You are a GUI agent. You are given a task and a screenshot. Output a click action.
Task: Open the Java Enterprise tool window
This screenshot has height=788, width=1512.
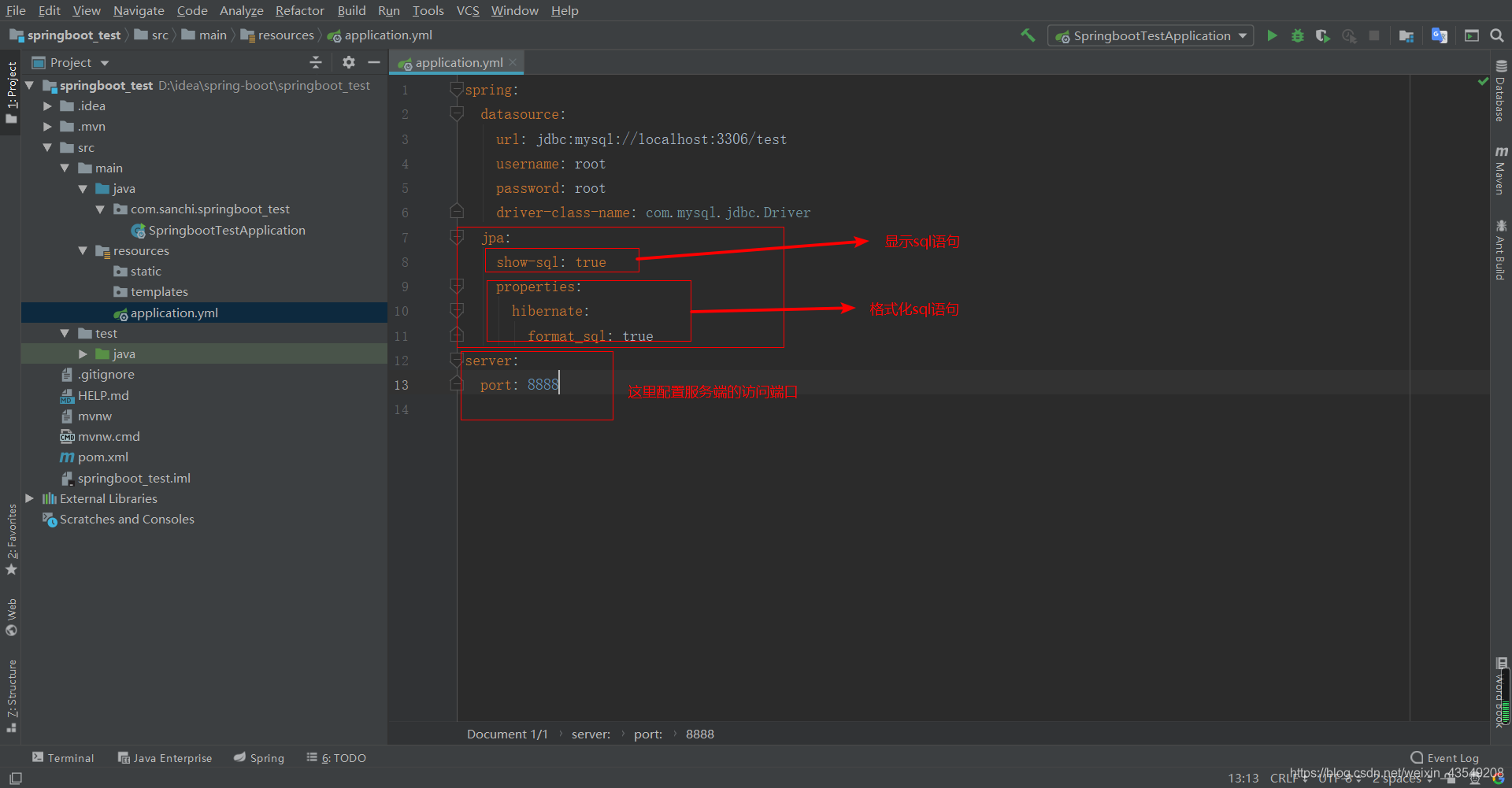[165, 758]
